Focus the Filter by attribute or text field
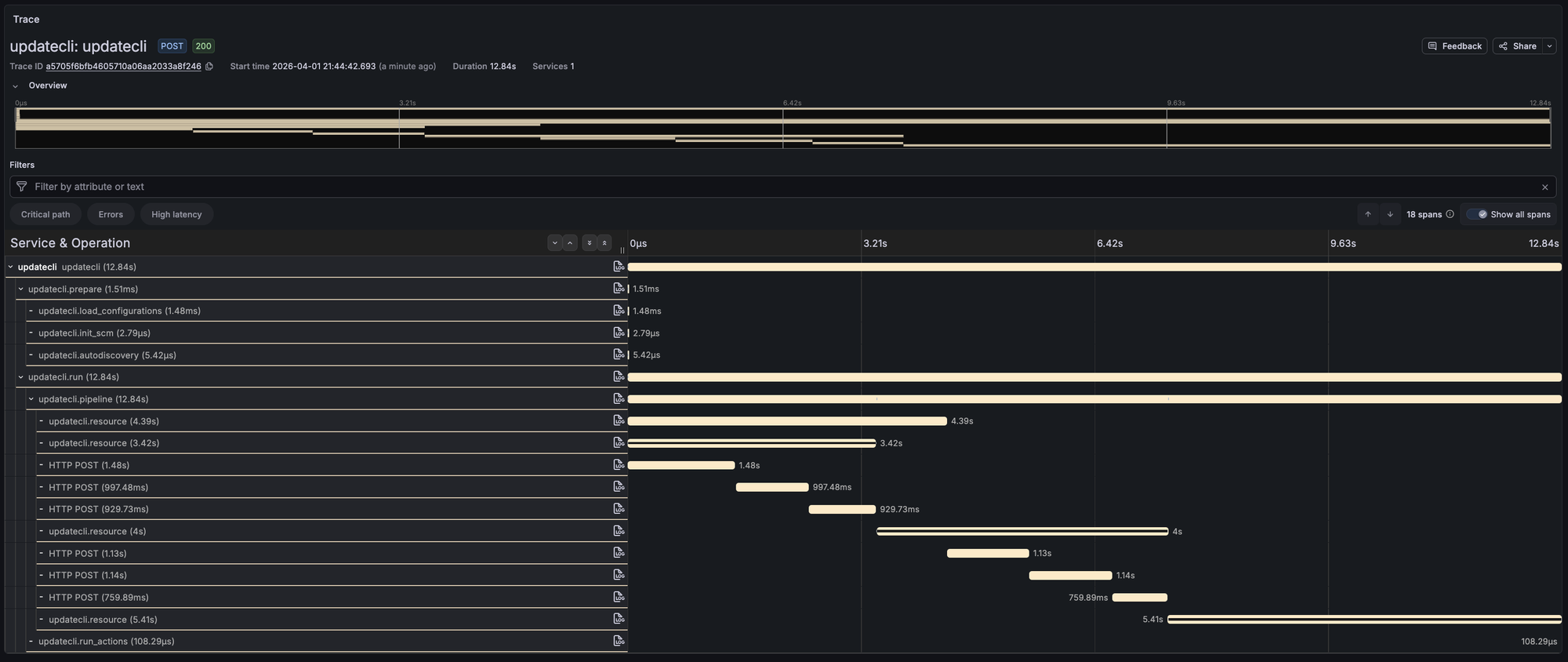 782,187
